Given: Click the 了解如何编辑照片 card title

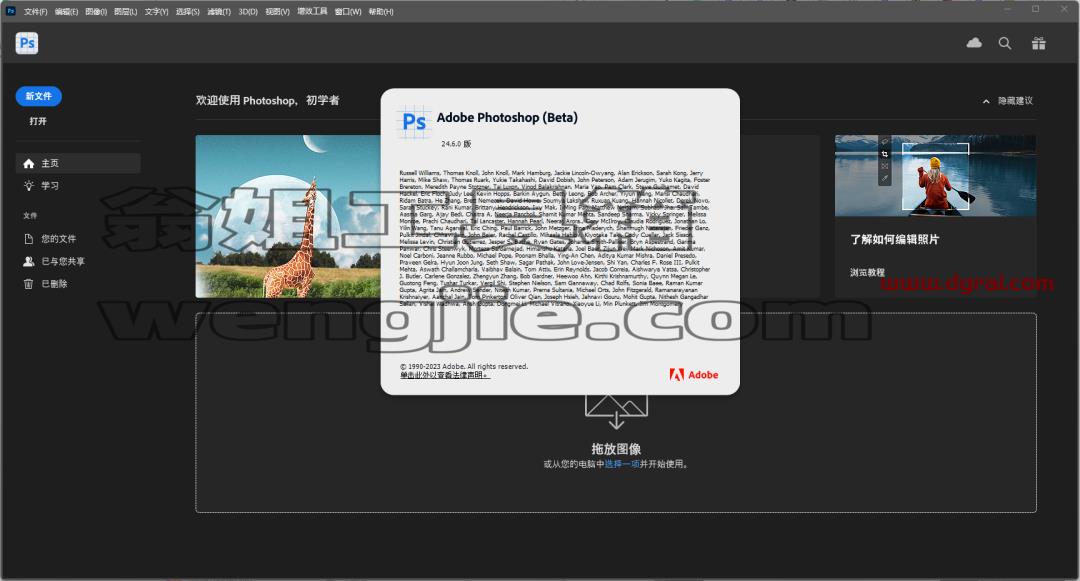Looking at the screenshot, I should pyautogui.click(x=895, y=240).
